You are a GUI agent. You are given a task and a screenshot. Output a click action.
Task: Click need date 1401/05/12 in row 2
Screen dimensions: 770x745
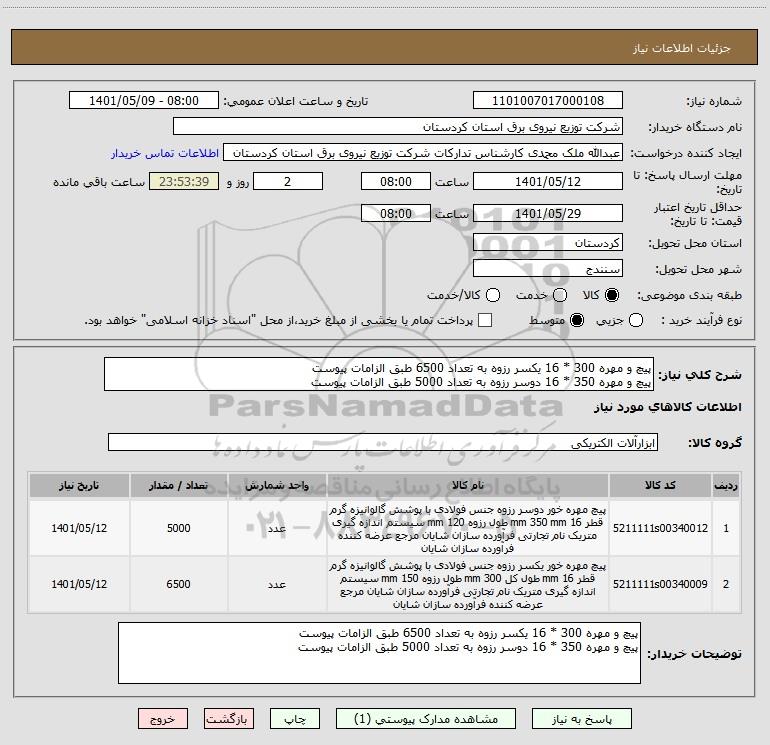point(79,584)
